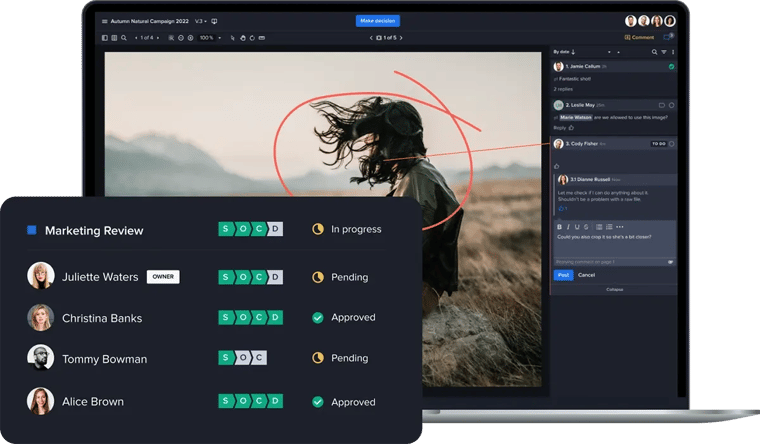Image resolution: width=760 pixels, height=444 pixels.
Task: Expand the 100% zoom level dropdown
Action: click(x=208, y=38)
